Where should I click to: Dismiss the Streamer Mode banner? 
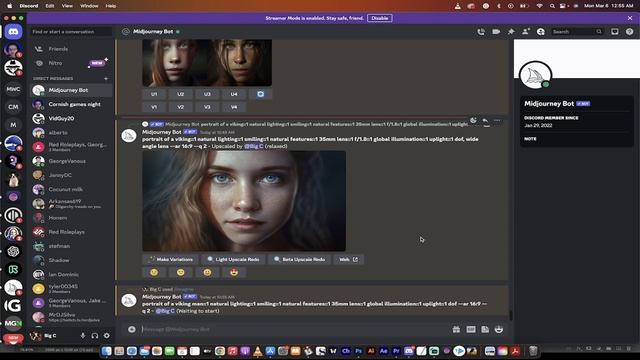coord(630,18)
